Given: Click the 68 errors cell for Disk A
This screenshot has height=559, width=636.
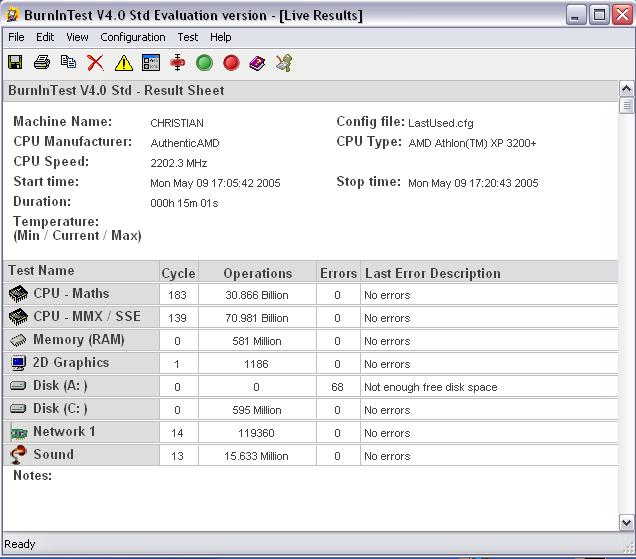Looking at the screenshot, I should (337, 387).
